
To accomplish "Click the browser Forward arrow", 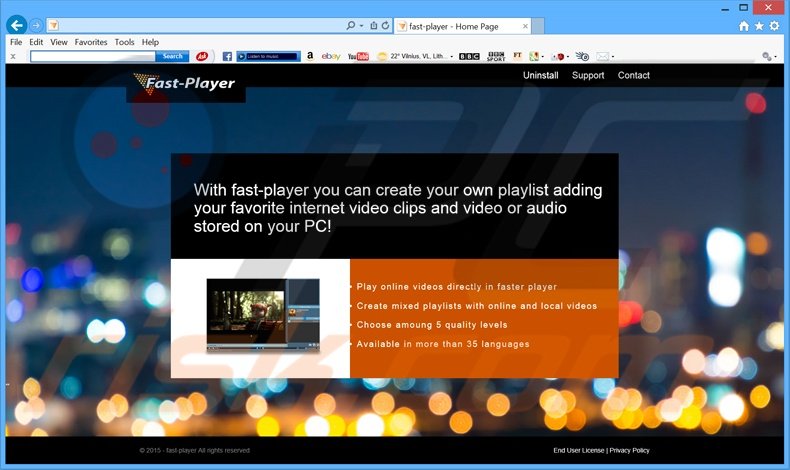I will (36, 25).
